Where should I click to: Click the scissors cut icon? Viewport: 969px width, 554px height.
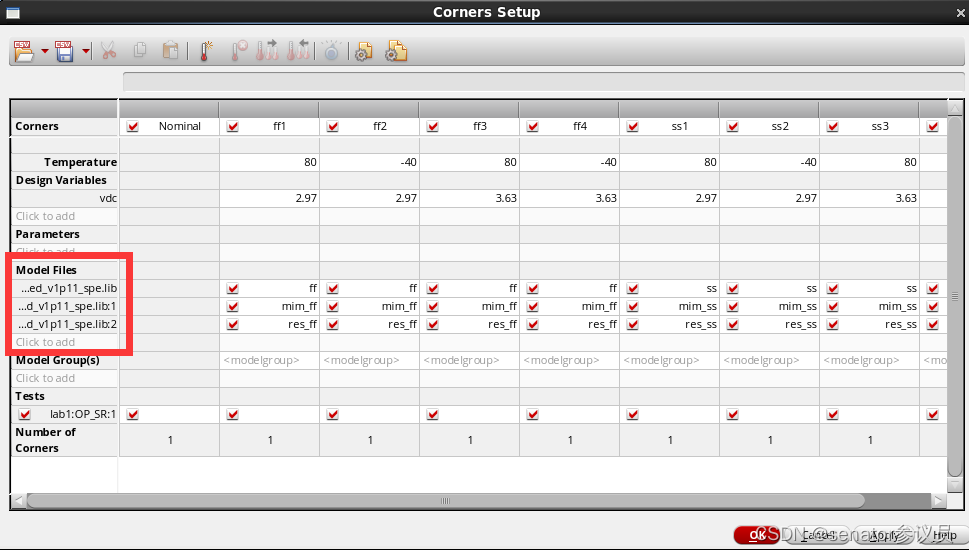click(109, 51)
